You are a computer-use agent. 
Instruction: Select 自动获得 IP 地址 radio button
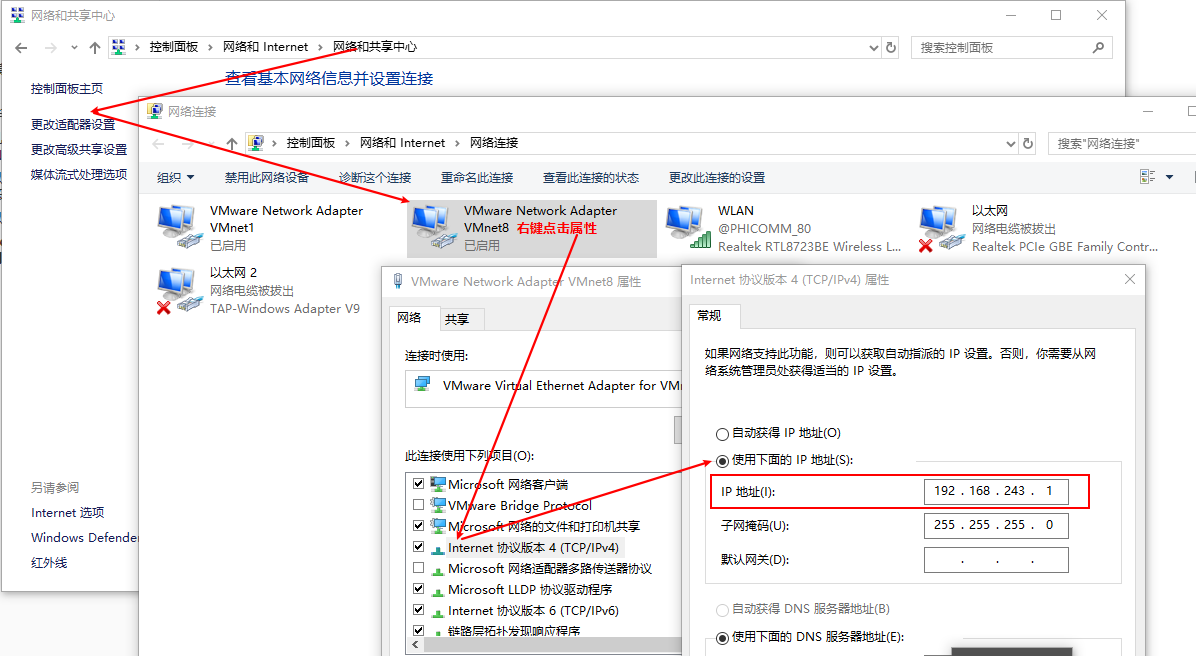(x=722, y=434)
